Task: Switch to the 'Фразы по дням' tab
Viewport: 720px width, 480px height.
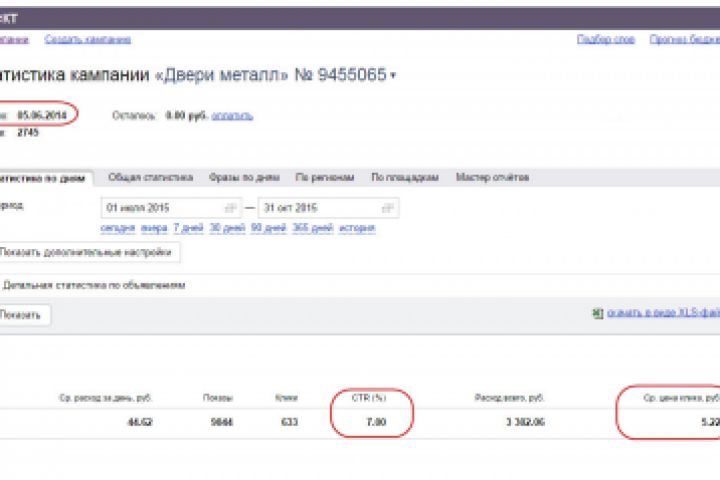Action: tap(244, 177)
